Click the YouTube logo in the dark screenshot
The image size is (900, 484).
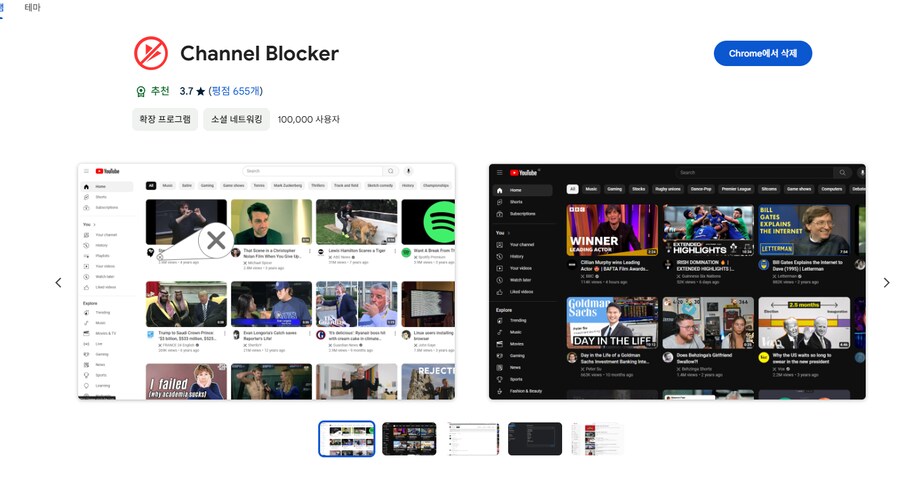click(x=523, y=172)
